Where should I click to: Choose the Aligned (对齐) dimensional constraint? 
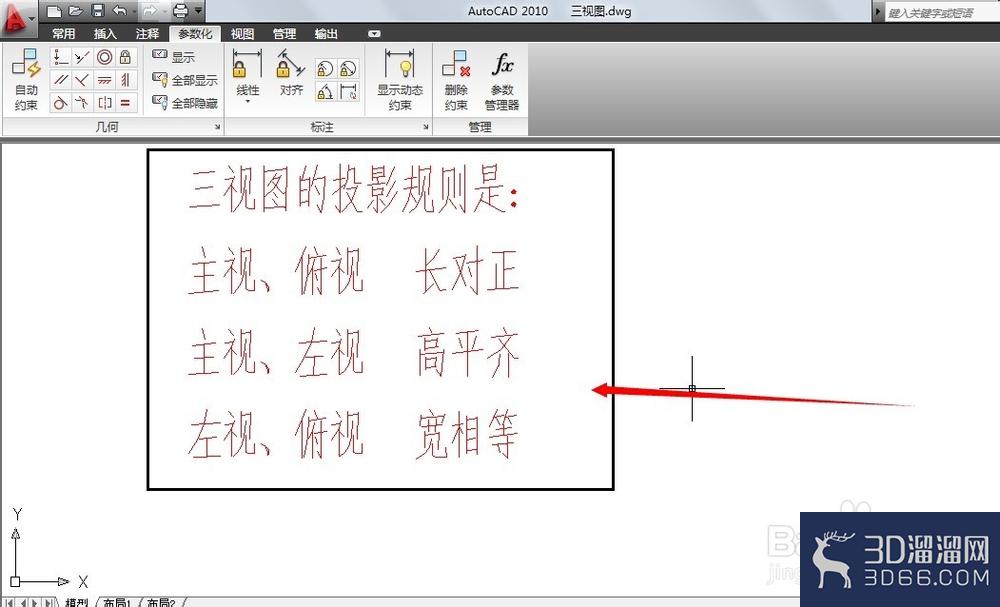pyautogui.click(x=291, y=72)
